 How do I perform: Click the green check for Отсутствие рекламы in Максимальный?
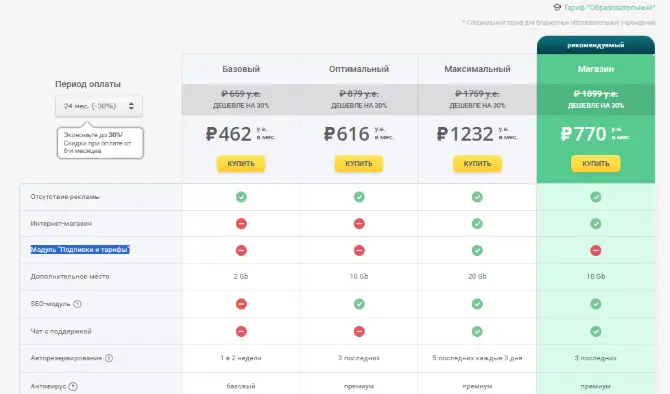(477, 197)
